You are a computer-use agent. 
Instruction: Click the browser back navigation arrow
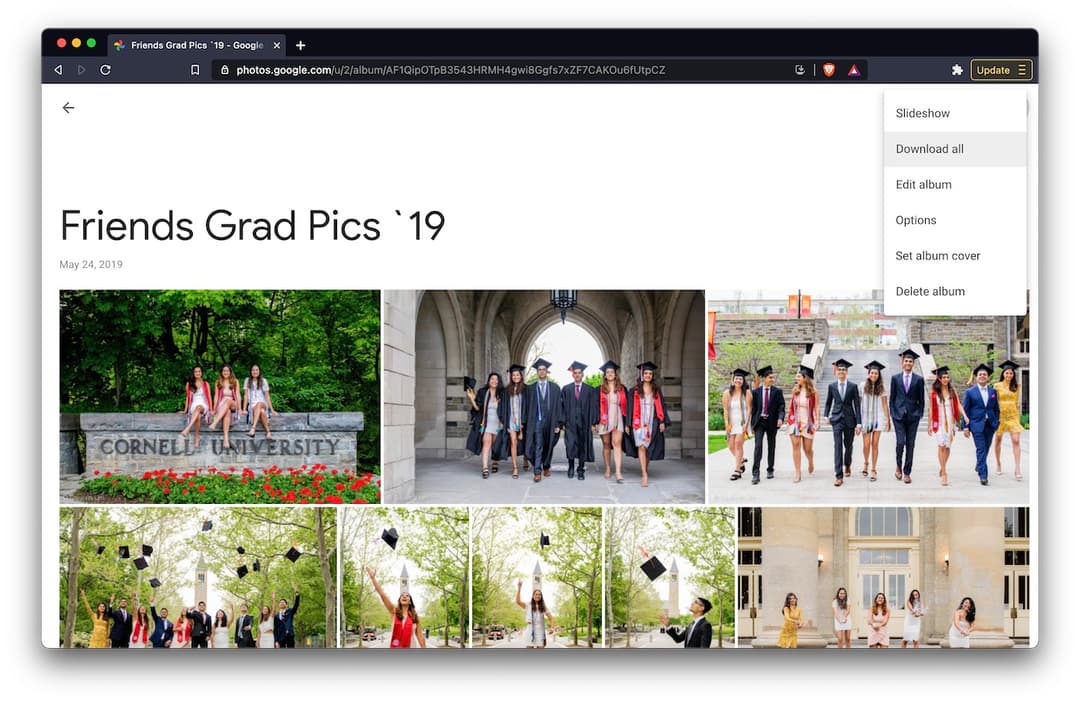tap(57, 70)
